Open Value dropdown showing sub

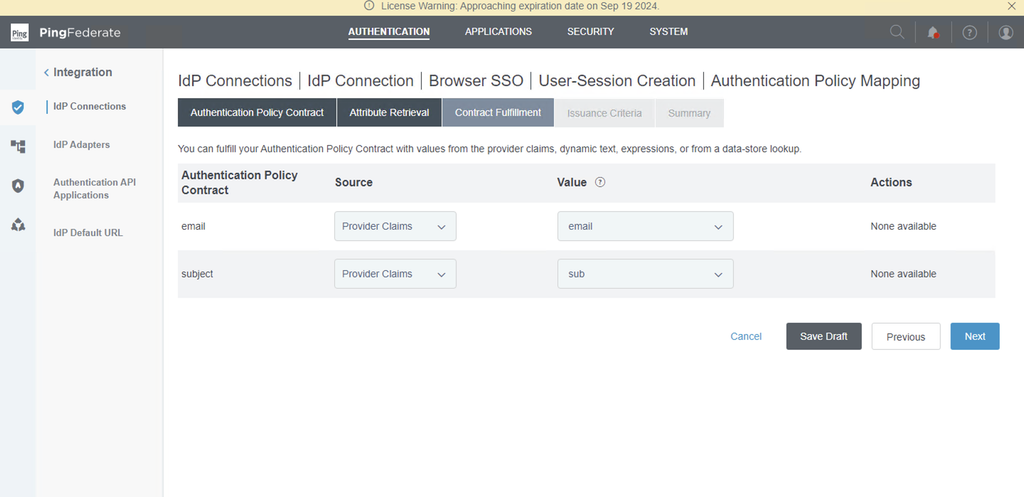(x=645, y=274)
